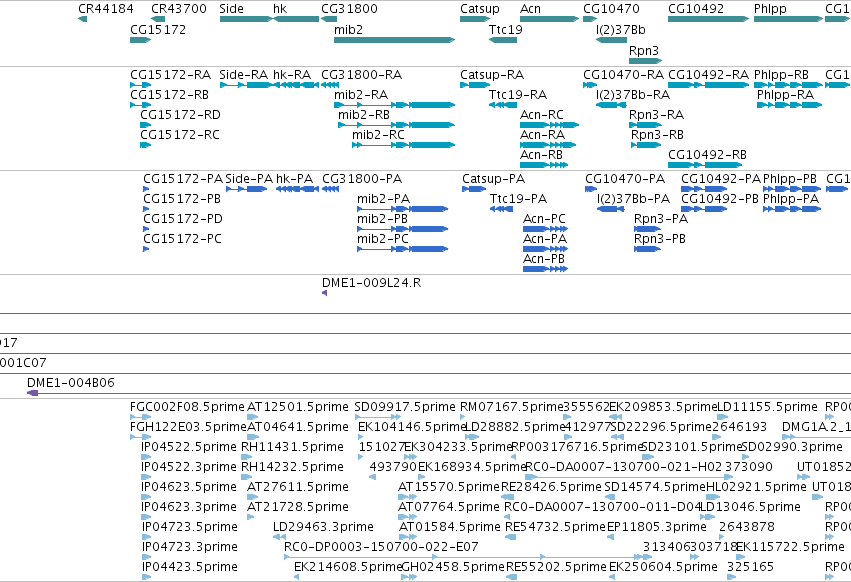Click the CG15172-RD transcript
The height and width of the screenshot is (582, 851).
145,125
